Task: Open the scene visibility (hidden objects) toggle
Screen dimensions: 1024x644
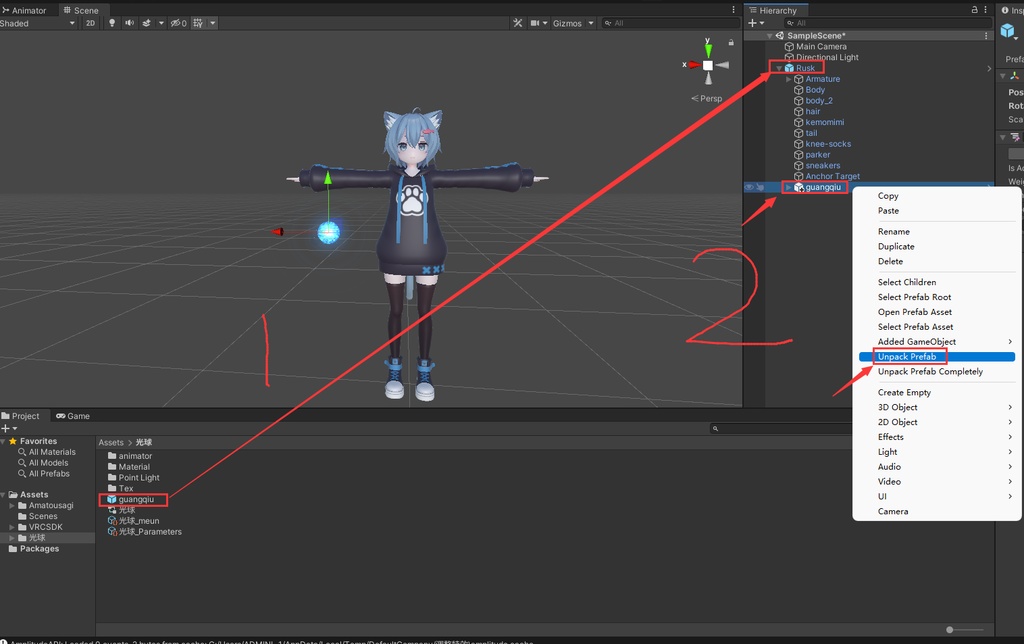Action: click(177, 22)
